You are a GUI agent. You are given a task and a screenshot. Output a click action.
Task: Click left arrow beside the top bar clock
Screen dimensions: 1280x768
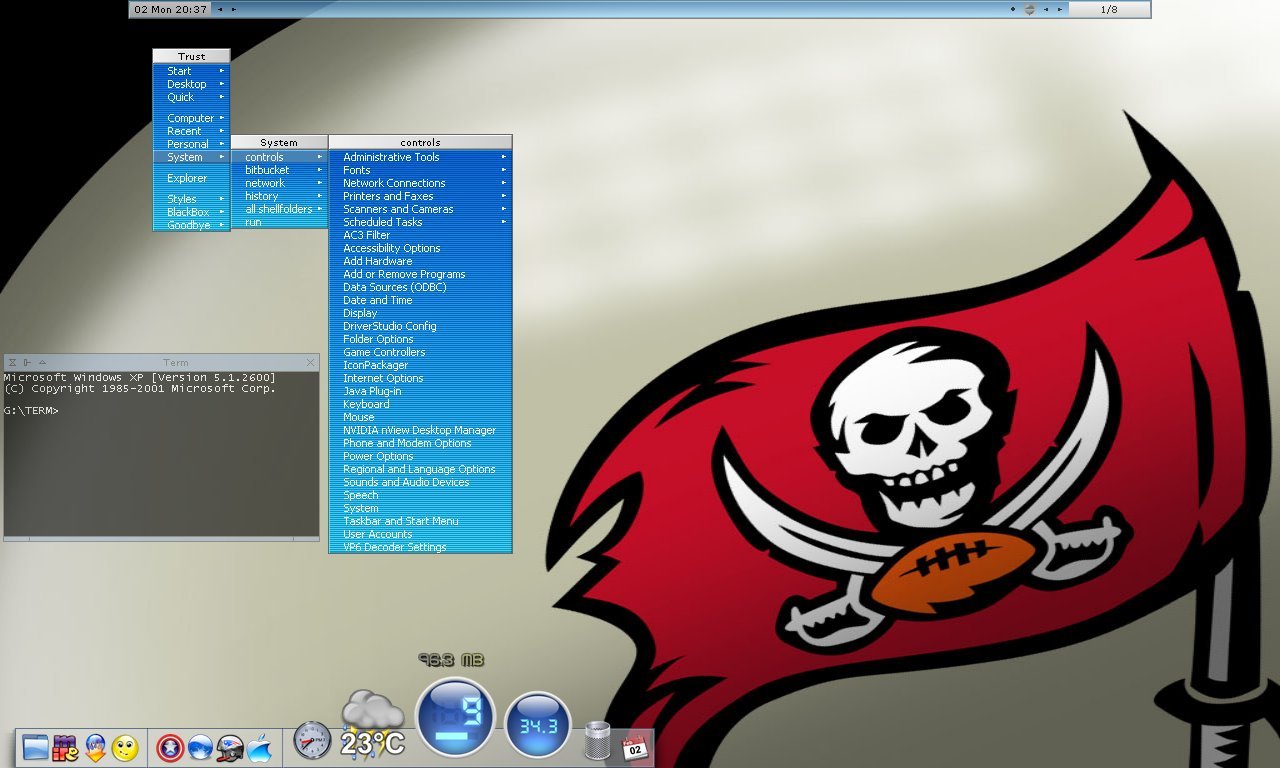pyautogui.click(x=220, y=9)
